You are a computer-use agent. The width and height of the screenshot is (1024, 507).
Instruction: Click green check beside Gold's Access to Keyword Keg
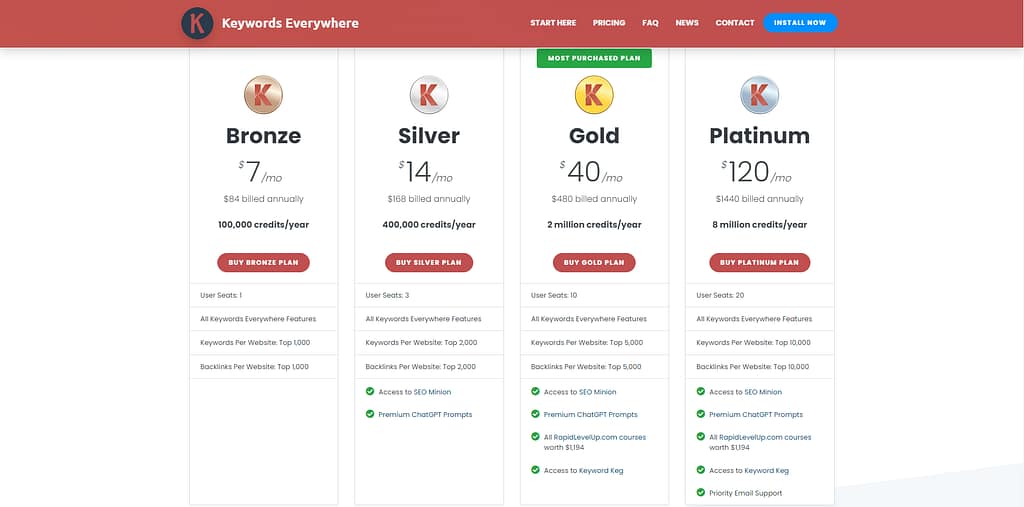536,470
